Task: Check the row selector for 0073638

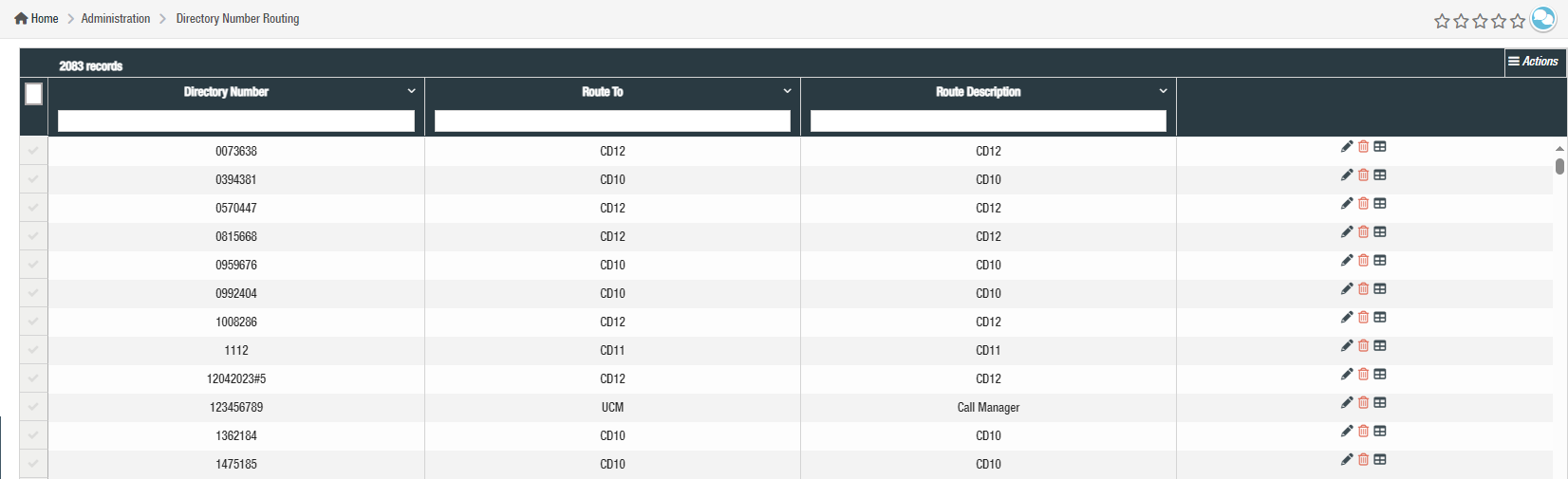Action: pos(33,151)
